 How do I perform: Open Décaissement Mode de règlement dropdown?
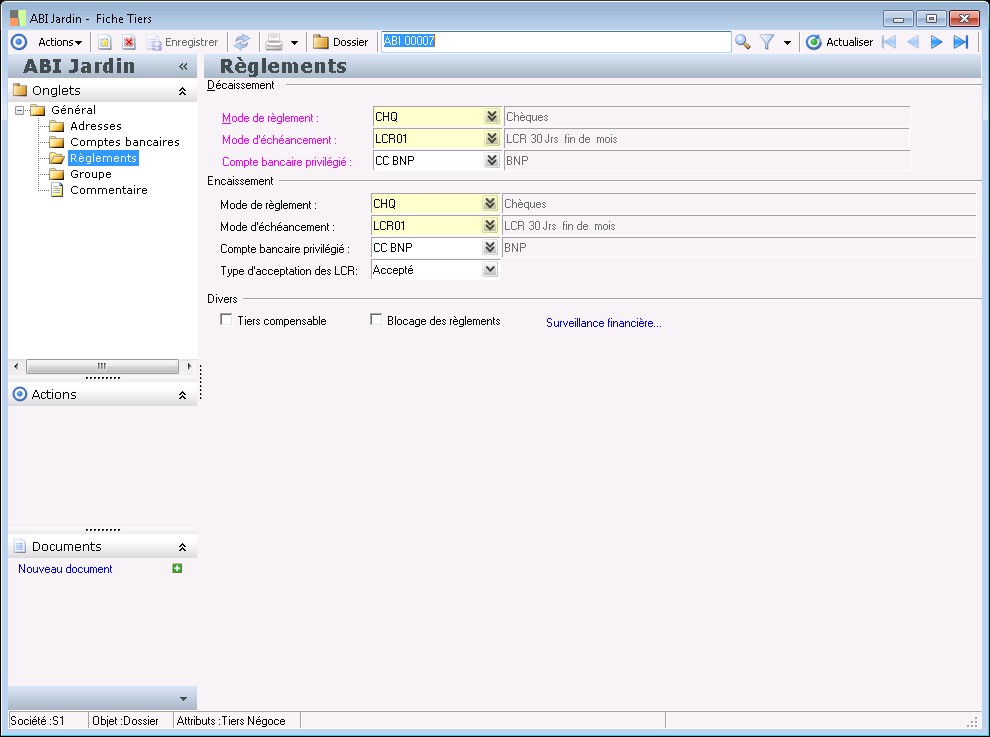(x=491, y=117)
